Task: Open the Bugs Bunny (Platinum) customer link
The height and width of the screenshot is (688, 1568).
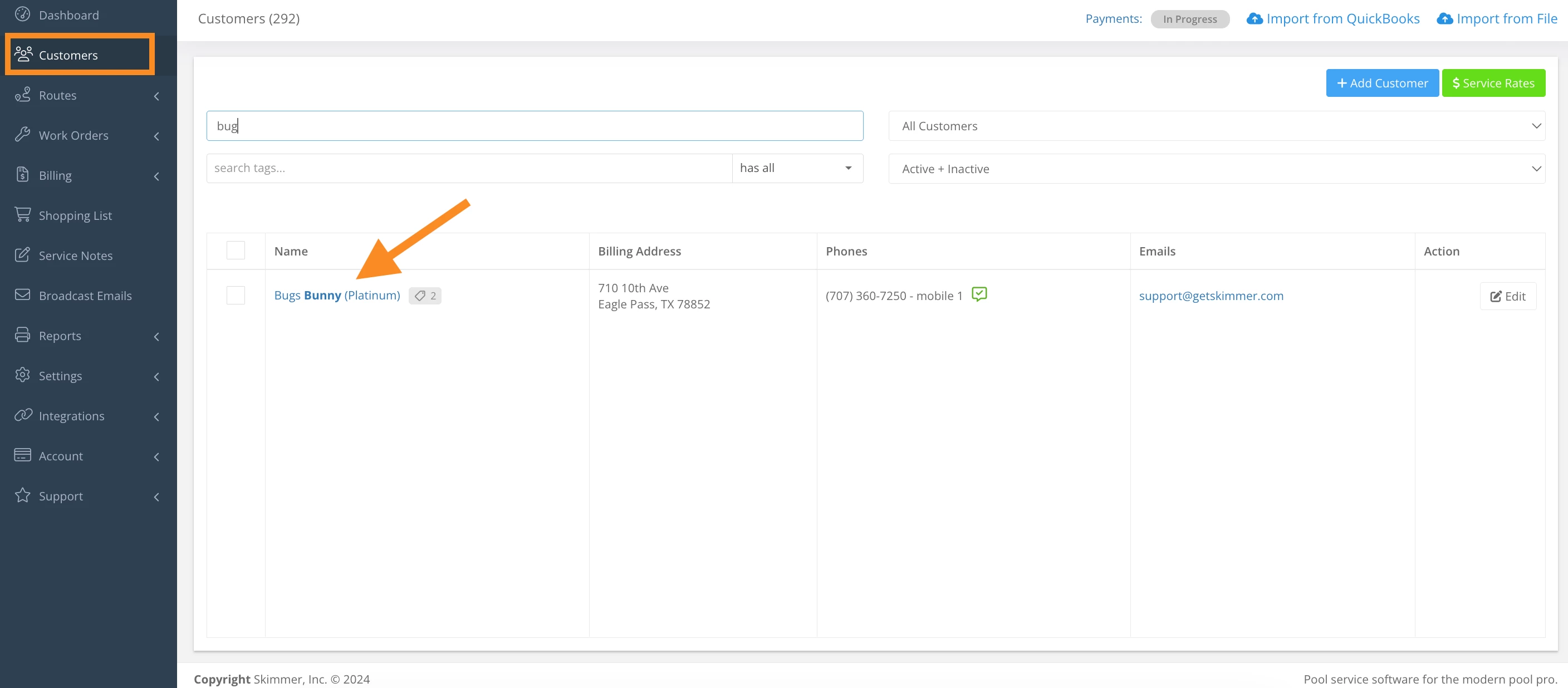Action: click(x=337, y=296)
